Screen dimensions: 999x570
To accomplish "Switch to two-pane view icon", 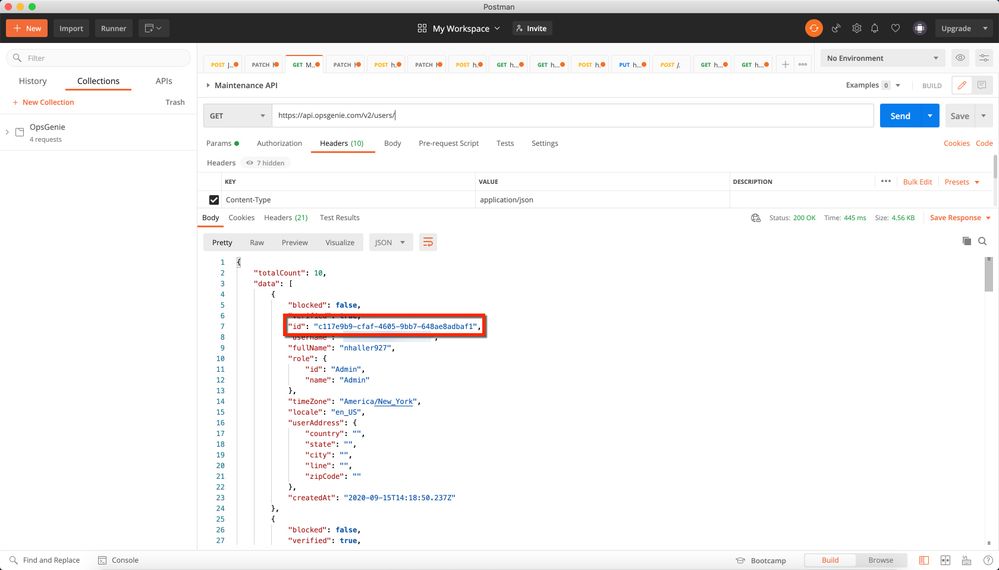I will coord(945,560).
